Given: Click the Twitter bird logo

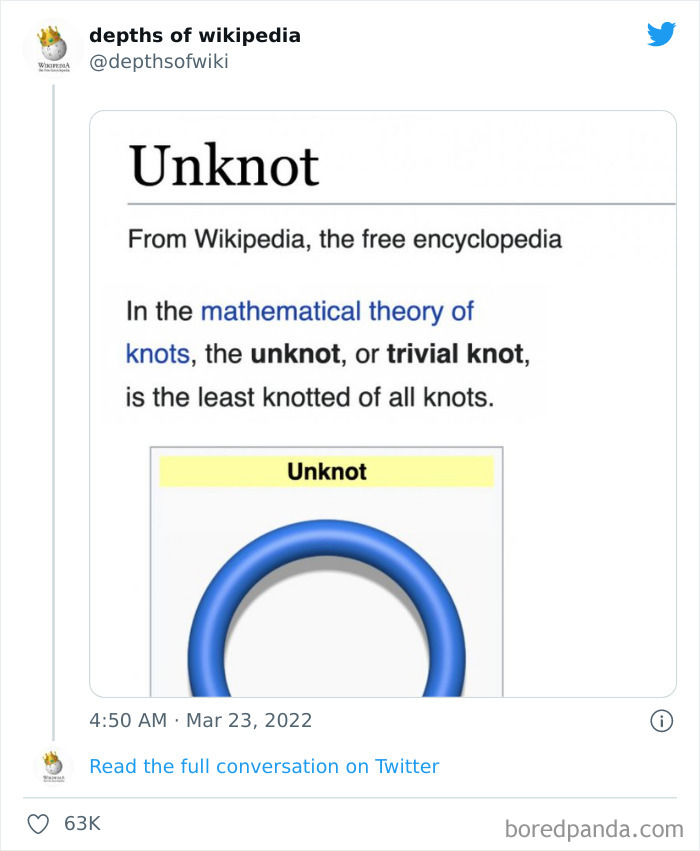Looking at the screenshot, I should [x=662, y=34].
